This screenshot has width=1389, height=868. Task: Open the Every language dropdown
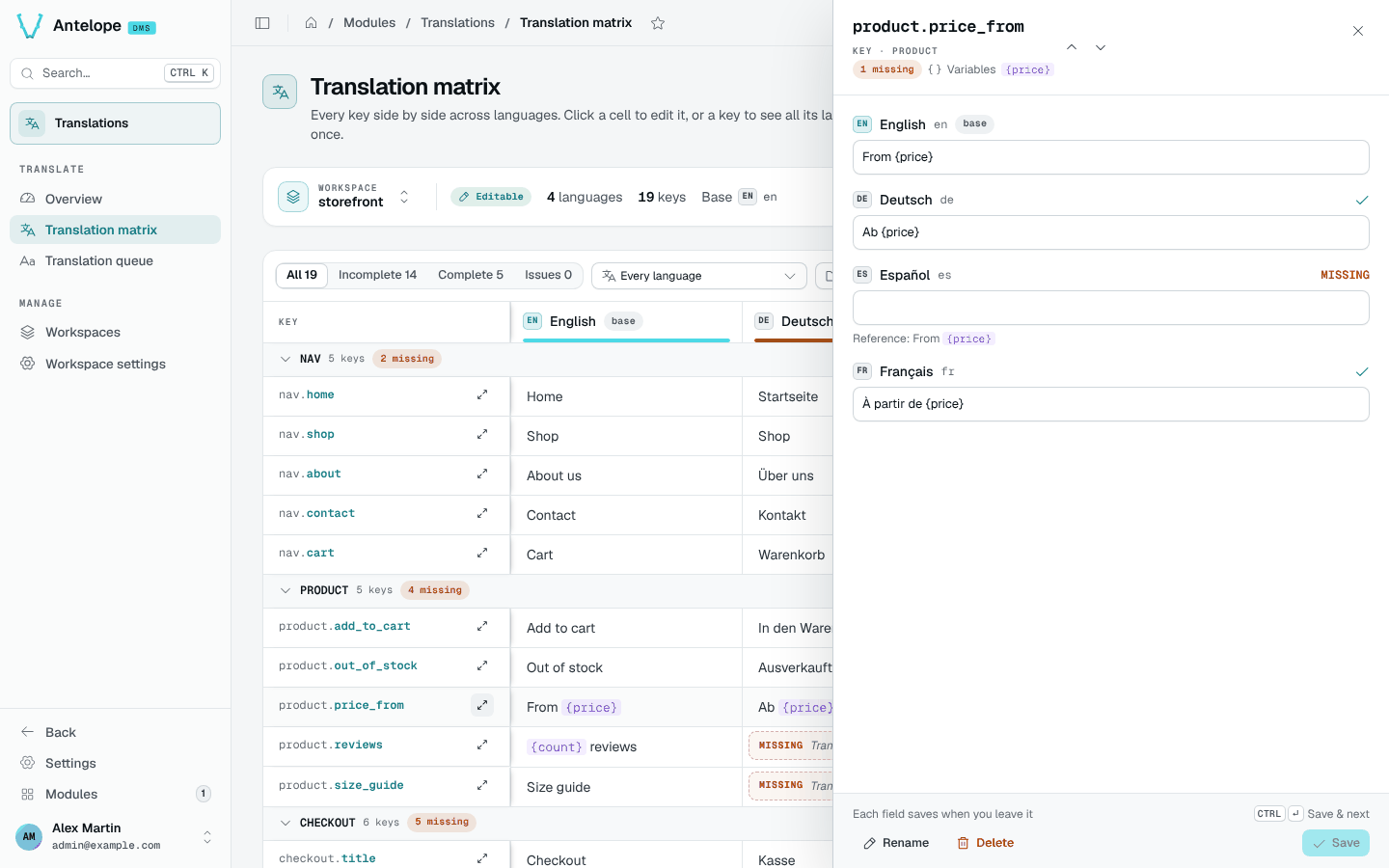pos(699,276)
